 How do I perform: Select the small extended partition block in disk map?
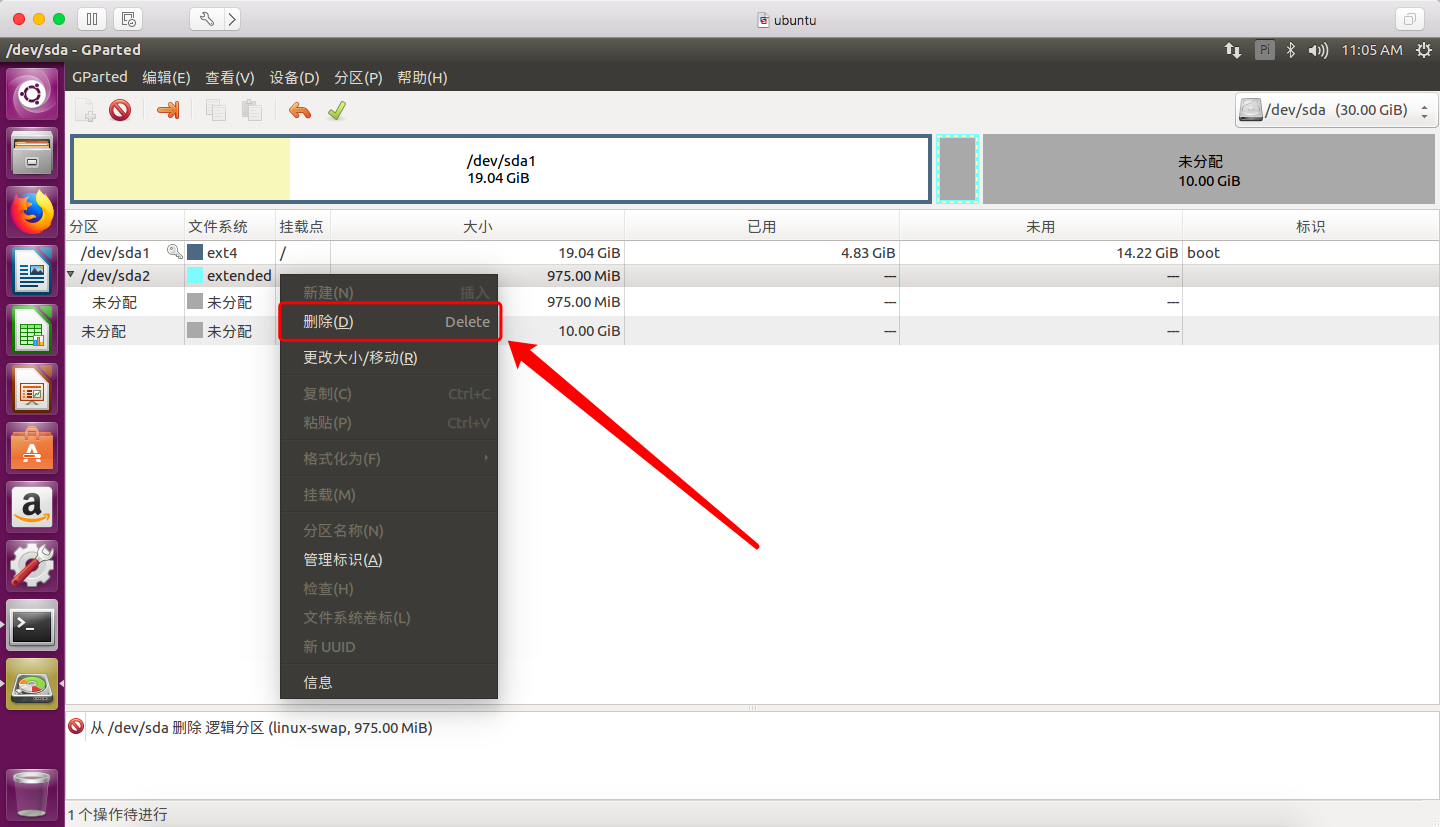[x=957, y=168]
